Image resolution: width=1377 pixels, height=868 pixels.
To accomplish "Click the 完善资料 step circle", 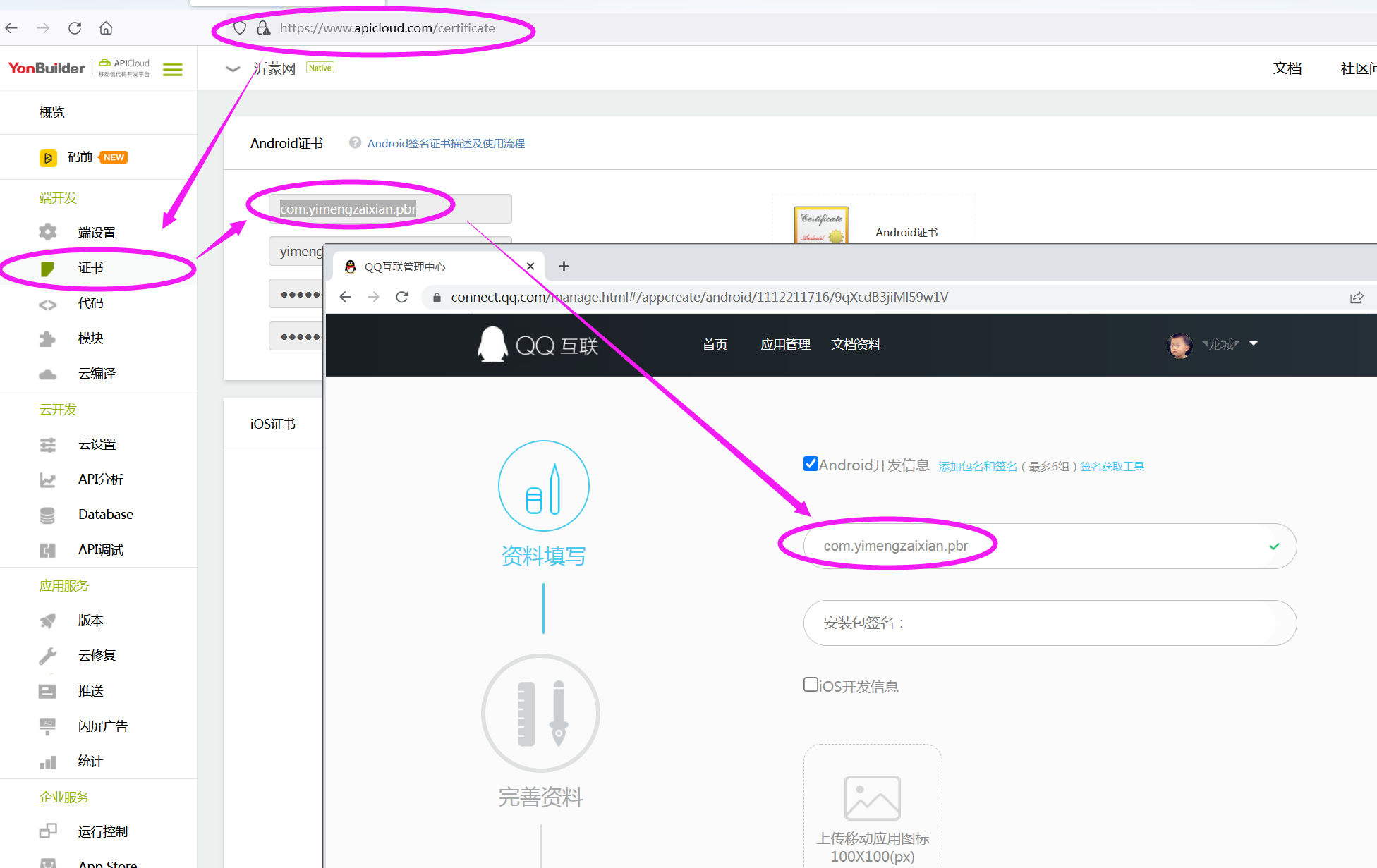I will tap(540, 713).
